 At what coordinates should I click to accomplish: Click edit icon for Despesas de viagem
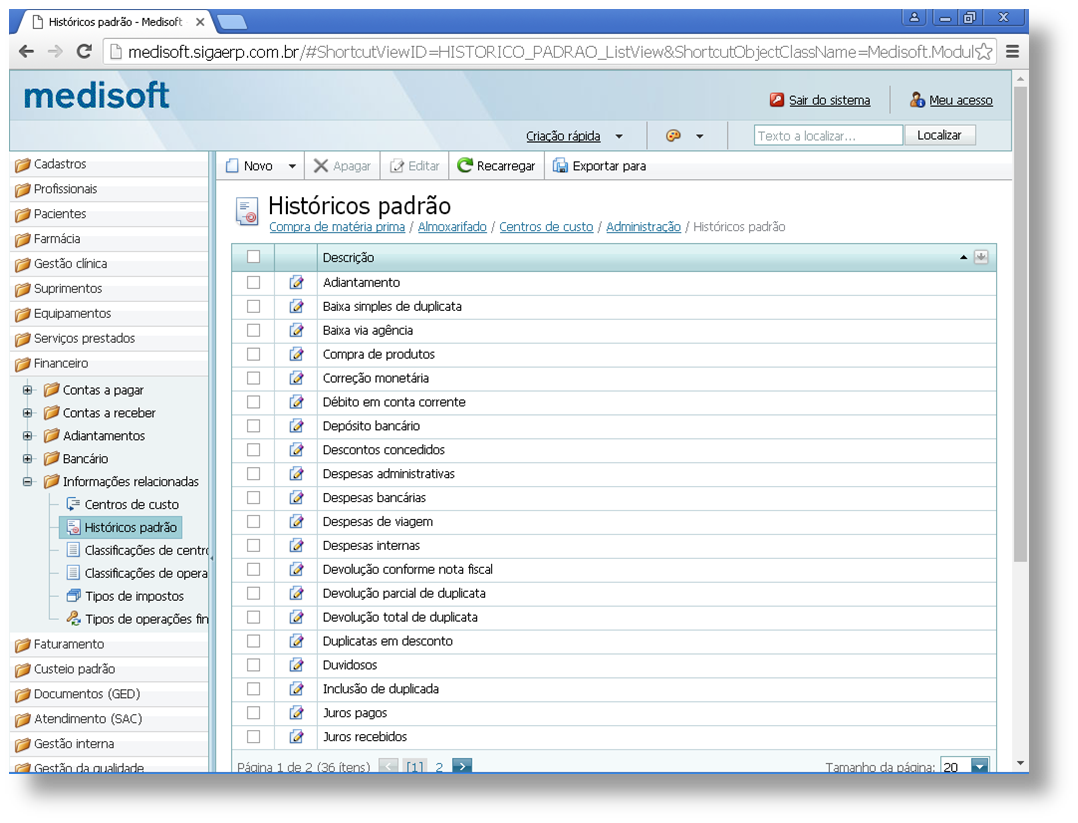296,521
